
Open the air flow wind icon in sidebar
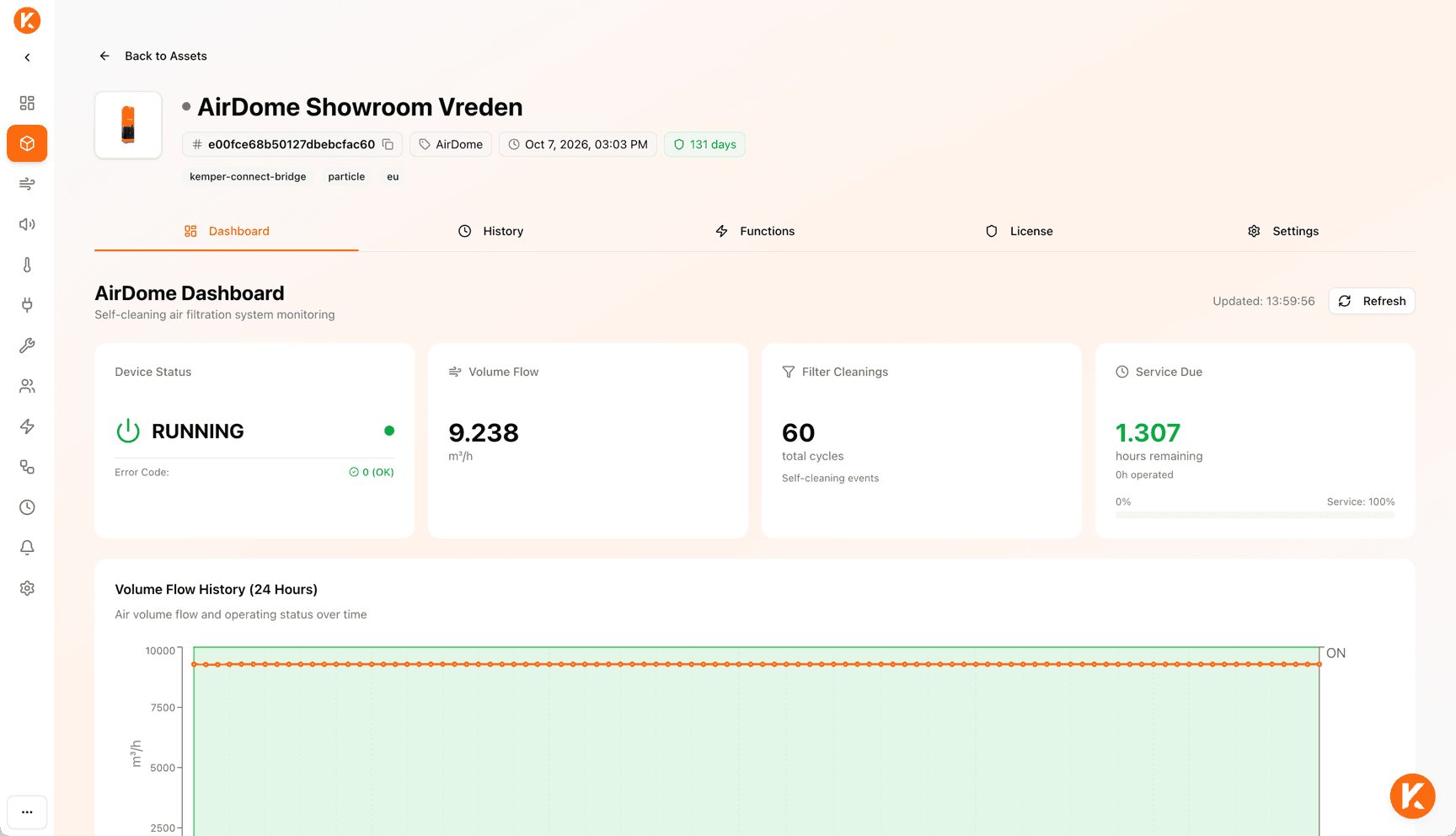27,184
